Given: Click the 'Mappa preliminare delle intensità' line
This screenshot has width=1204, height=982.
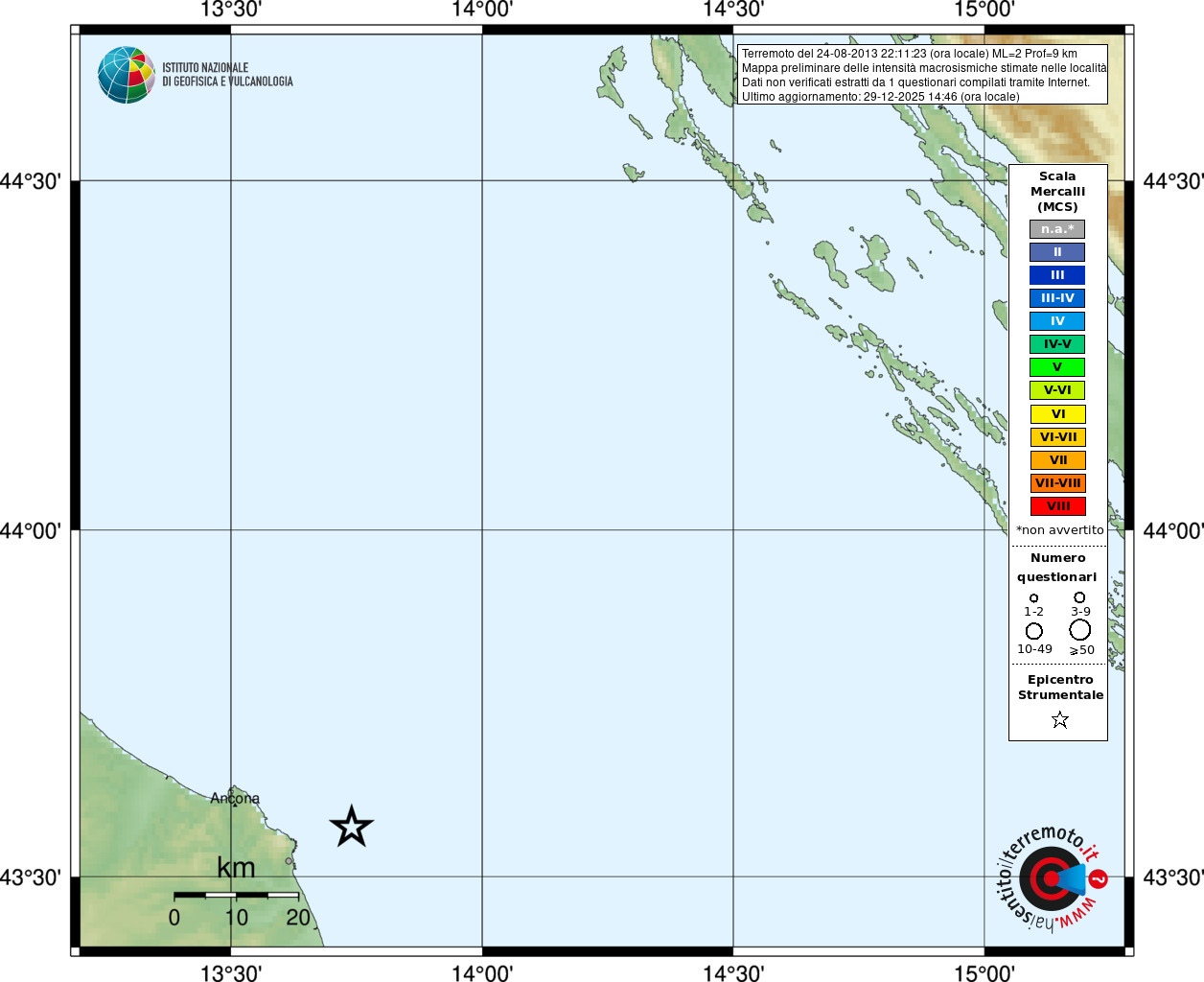Looking at the screenshot, I should 924,68.
